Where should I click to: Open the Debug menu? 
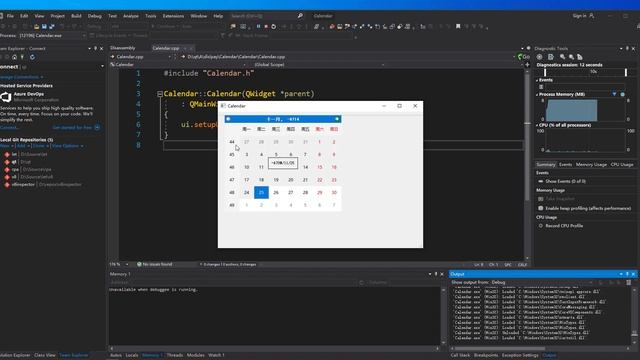pos(94,16)
